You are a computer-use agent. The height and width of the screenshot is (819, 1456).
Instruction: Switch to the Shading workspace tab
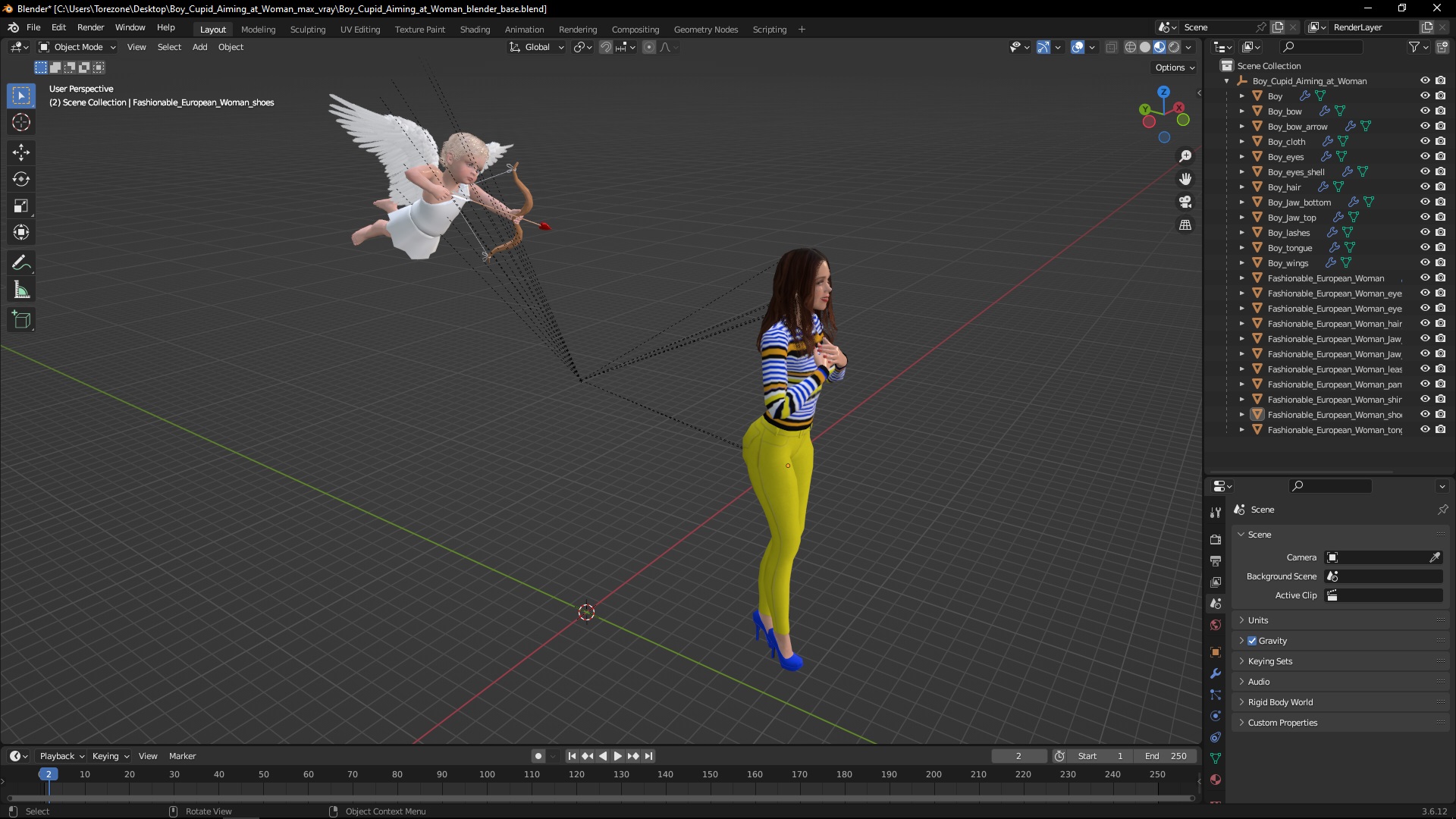[x=475, y=30]
